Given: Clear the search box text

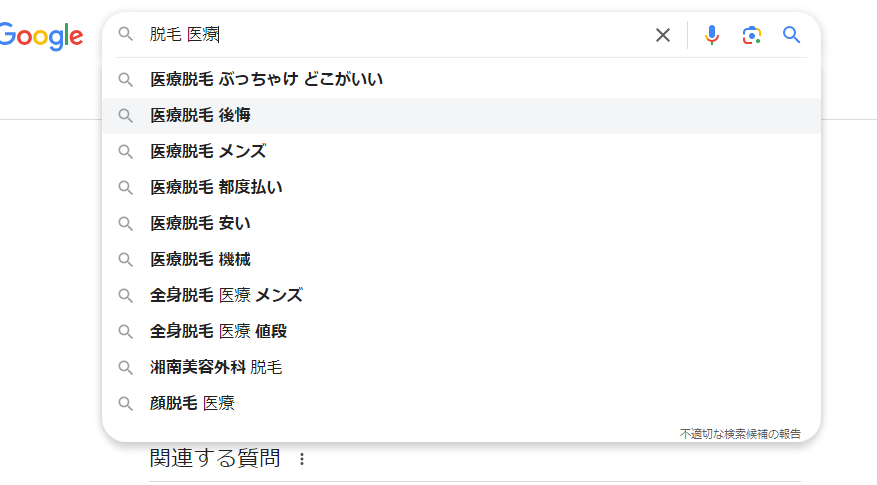Looking at the screenshot, I should (x=663, y=35).
